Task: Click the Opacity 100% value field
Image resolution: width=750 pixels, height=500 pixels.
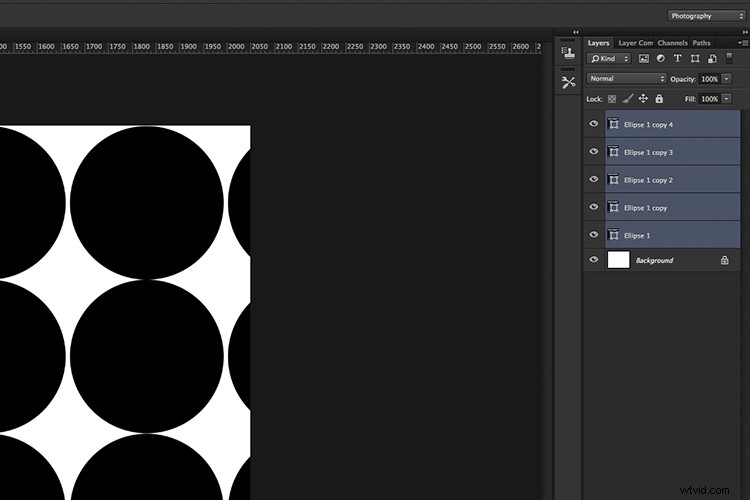Action: (x=710, y=78)
